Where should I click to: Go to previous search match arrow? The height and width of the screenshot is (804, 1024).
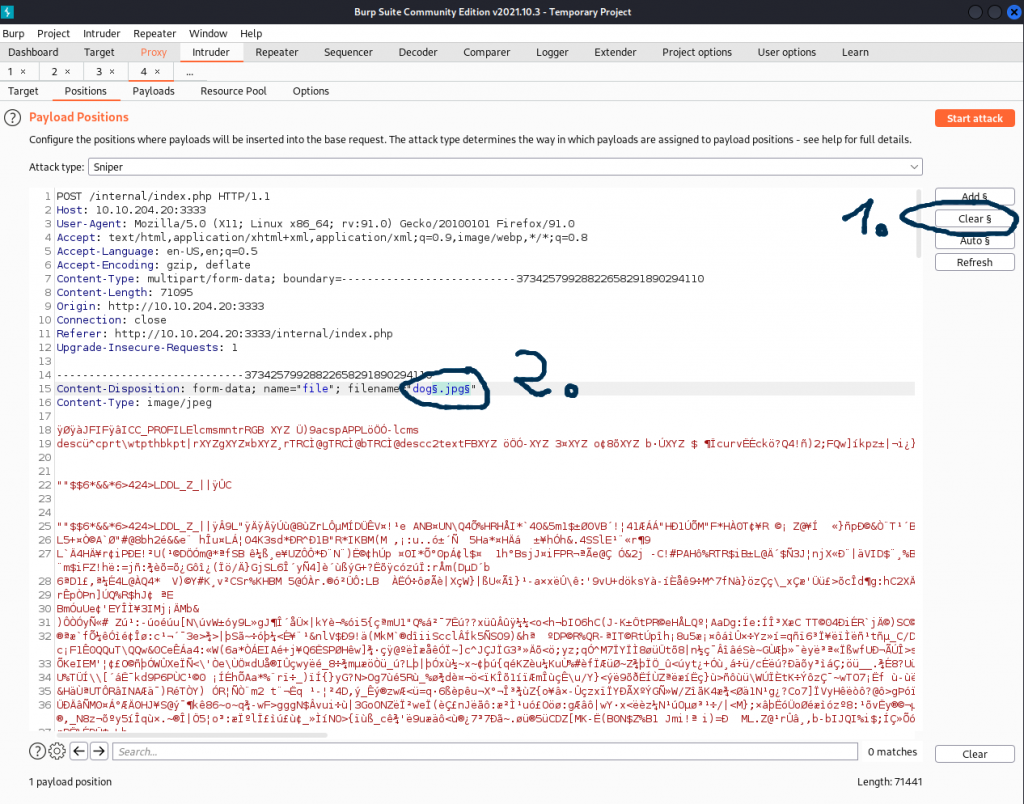(79, 751)
